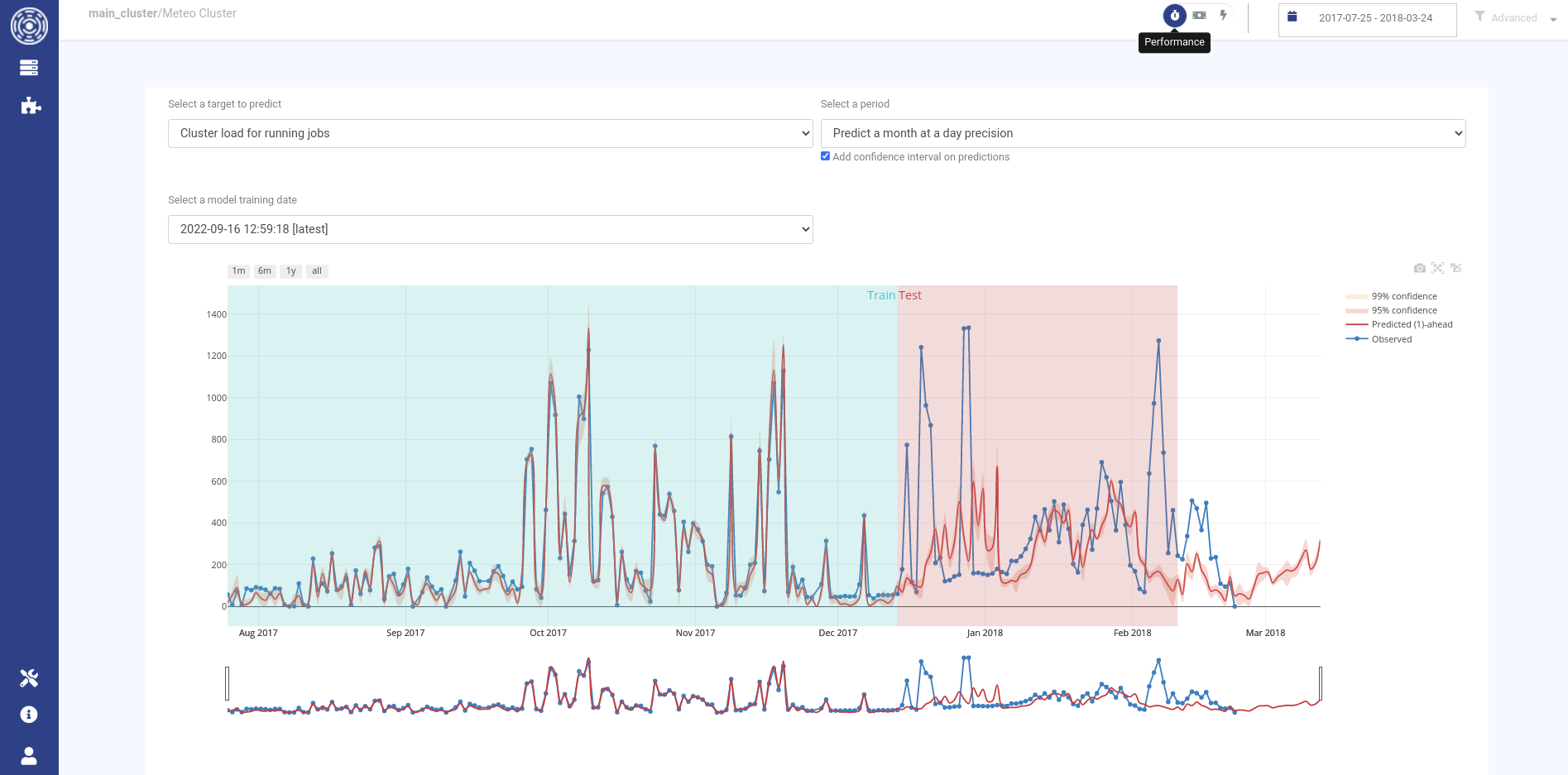
Task: Open the 'Predict a month at a day precision' dropdown
Action: tap(1143, 133)
